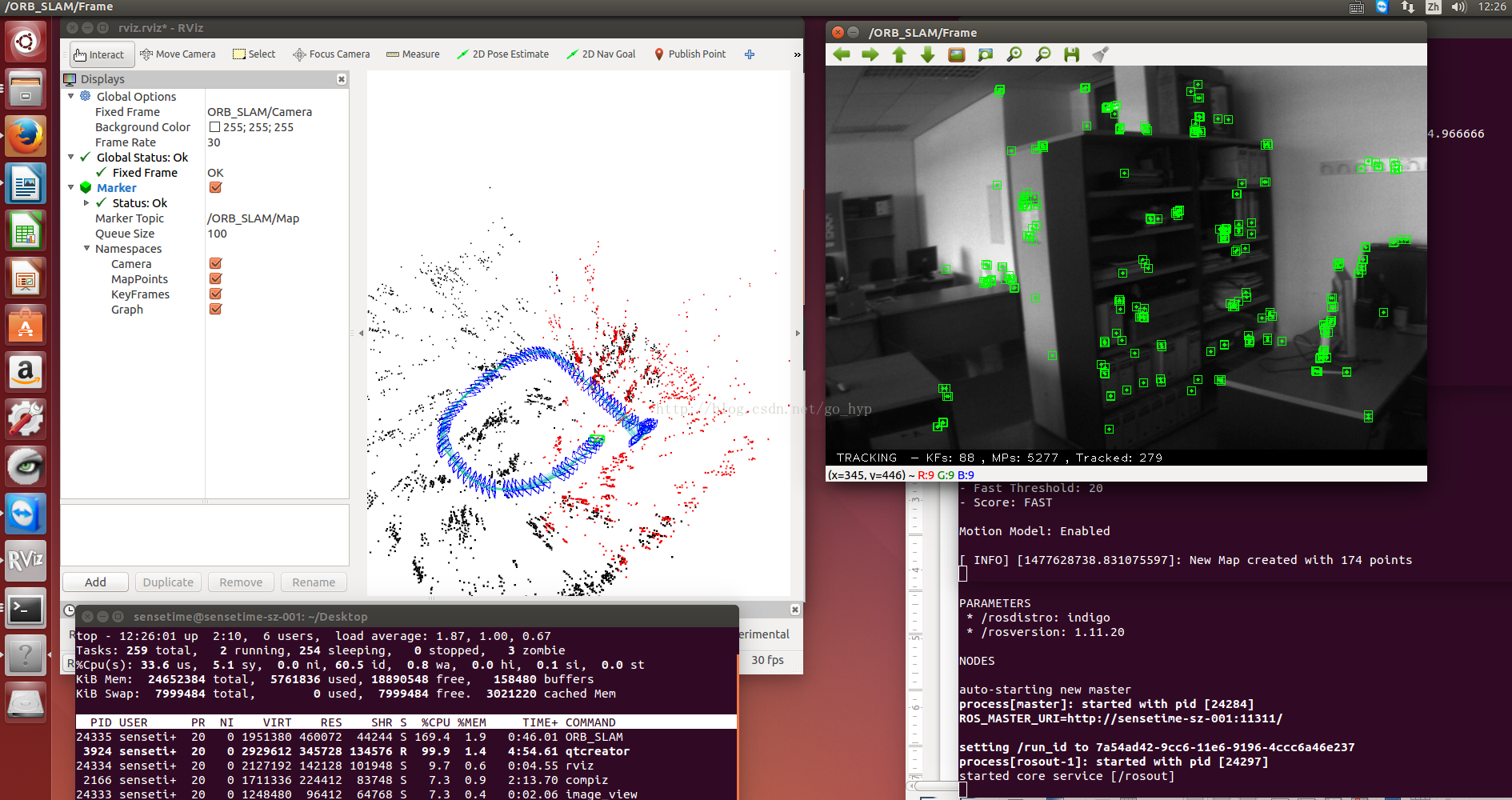The height and width of the screenshot is (800, 1512).
Task: Click the Duplicate display button
Action: pos(168,582)
